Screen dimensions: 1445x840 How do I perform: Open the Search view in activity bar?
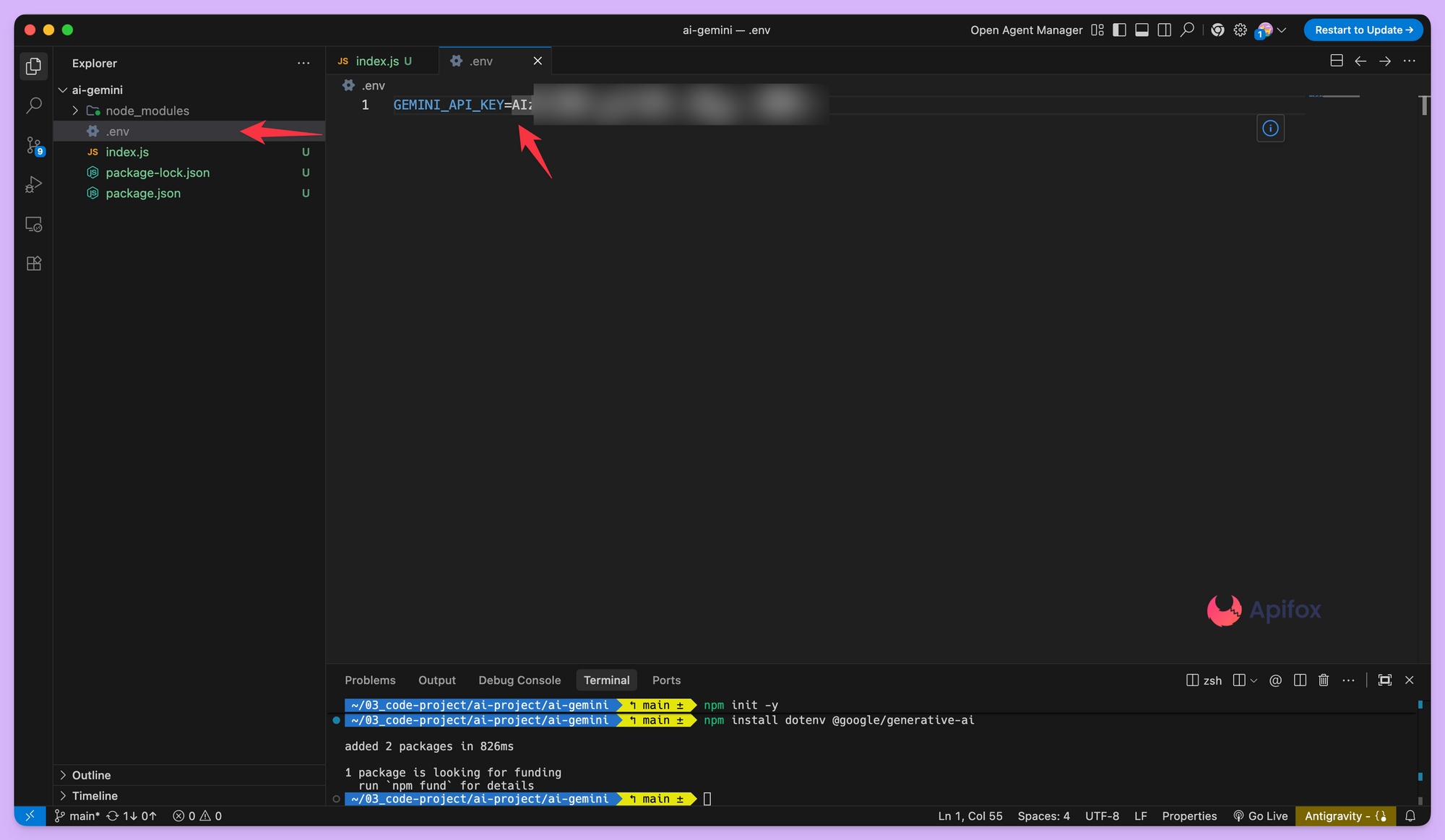click(33, 105)
